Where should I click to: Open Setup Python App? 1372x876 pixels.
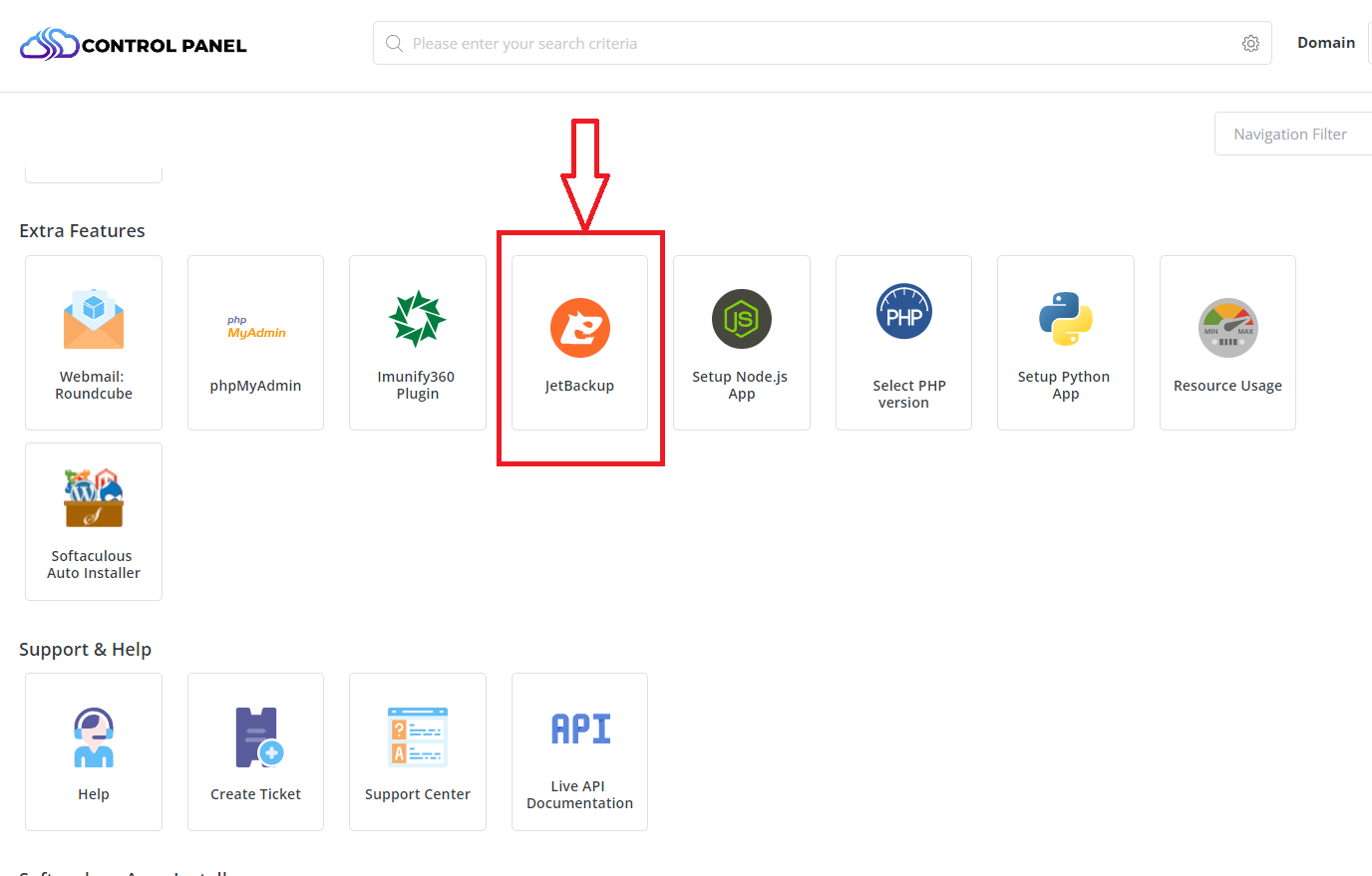point(1065,319)
